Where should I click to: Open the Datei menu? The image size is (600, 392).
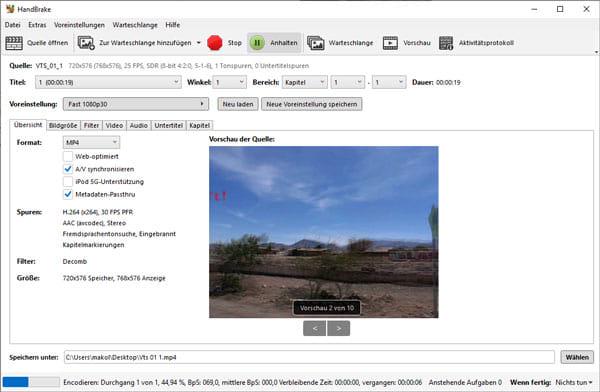(12, 25)
